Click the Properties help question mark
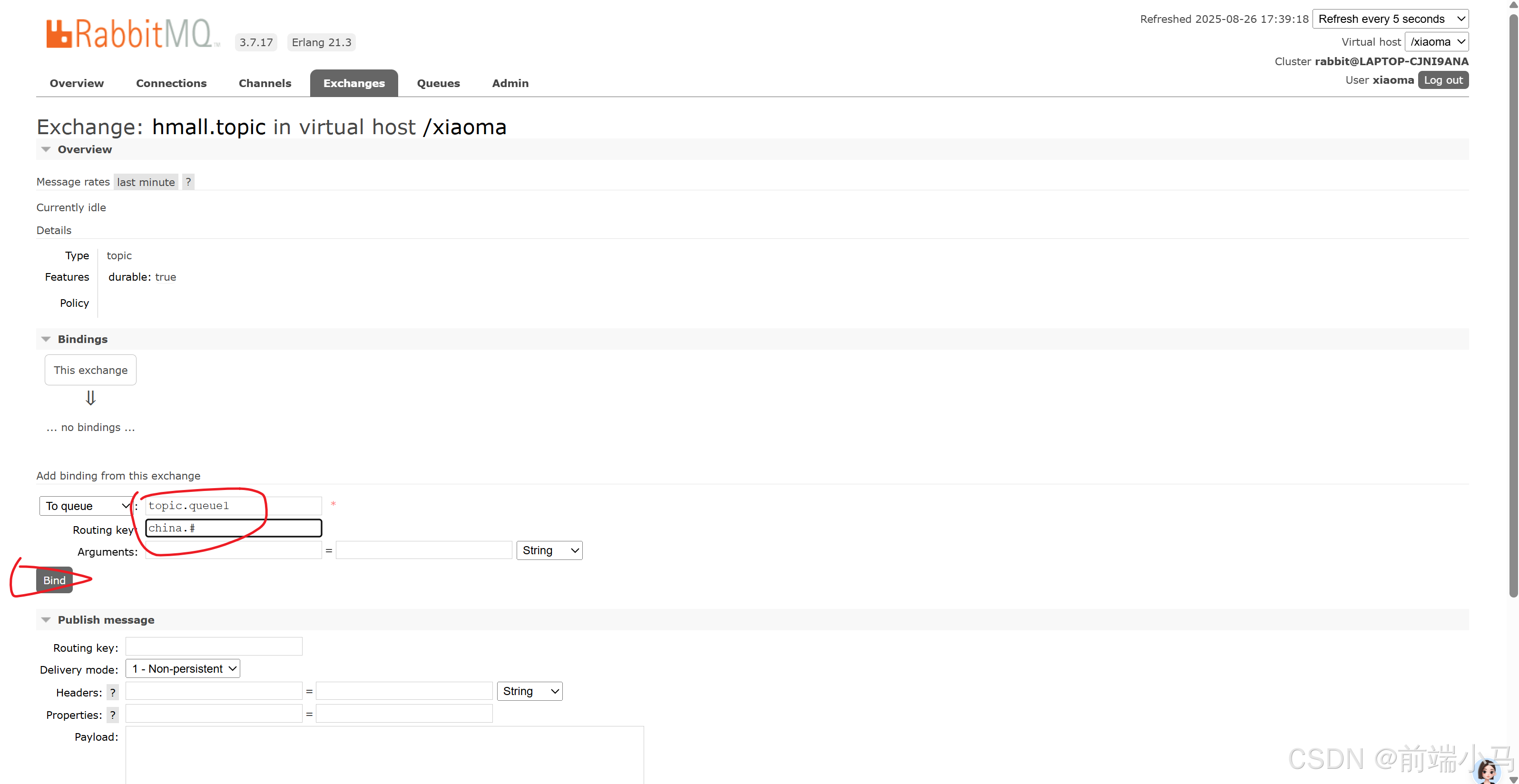1519x784 pixels. (x=113, y=715)
